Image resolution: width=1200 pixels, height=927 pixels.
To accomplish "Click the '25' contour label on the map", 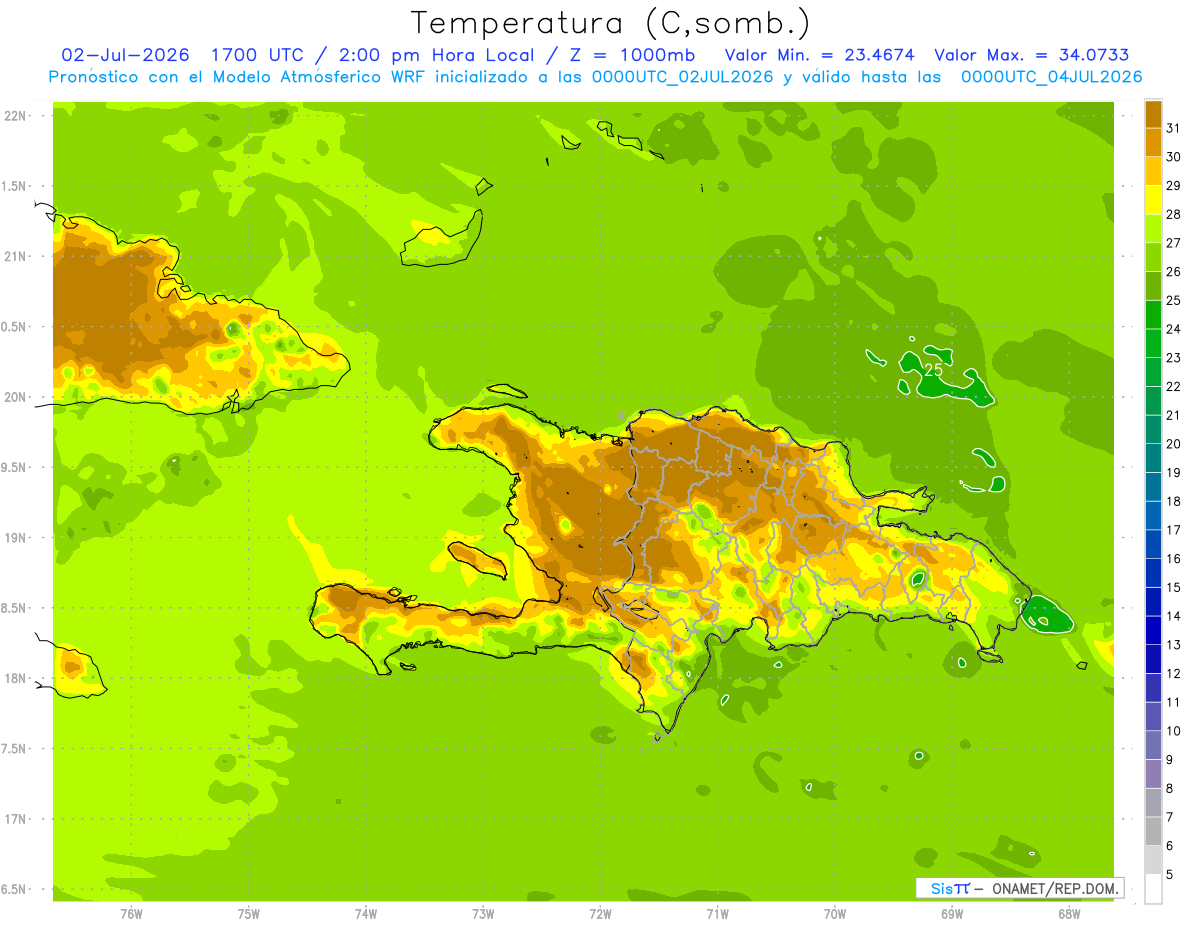I will coord(933,369).
